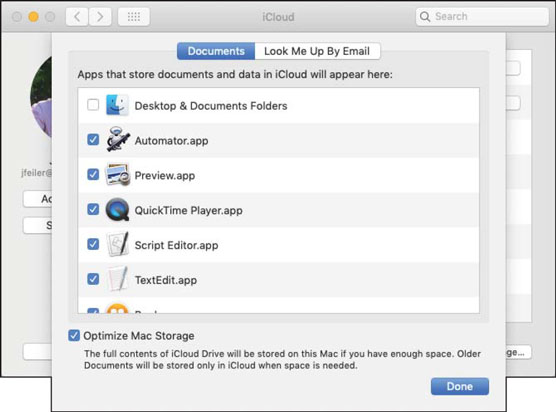Click the Done button
This screenshot has height=412, width=556.
point(460,386)
